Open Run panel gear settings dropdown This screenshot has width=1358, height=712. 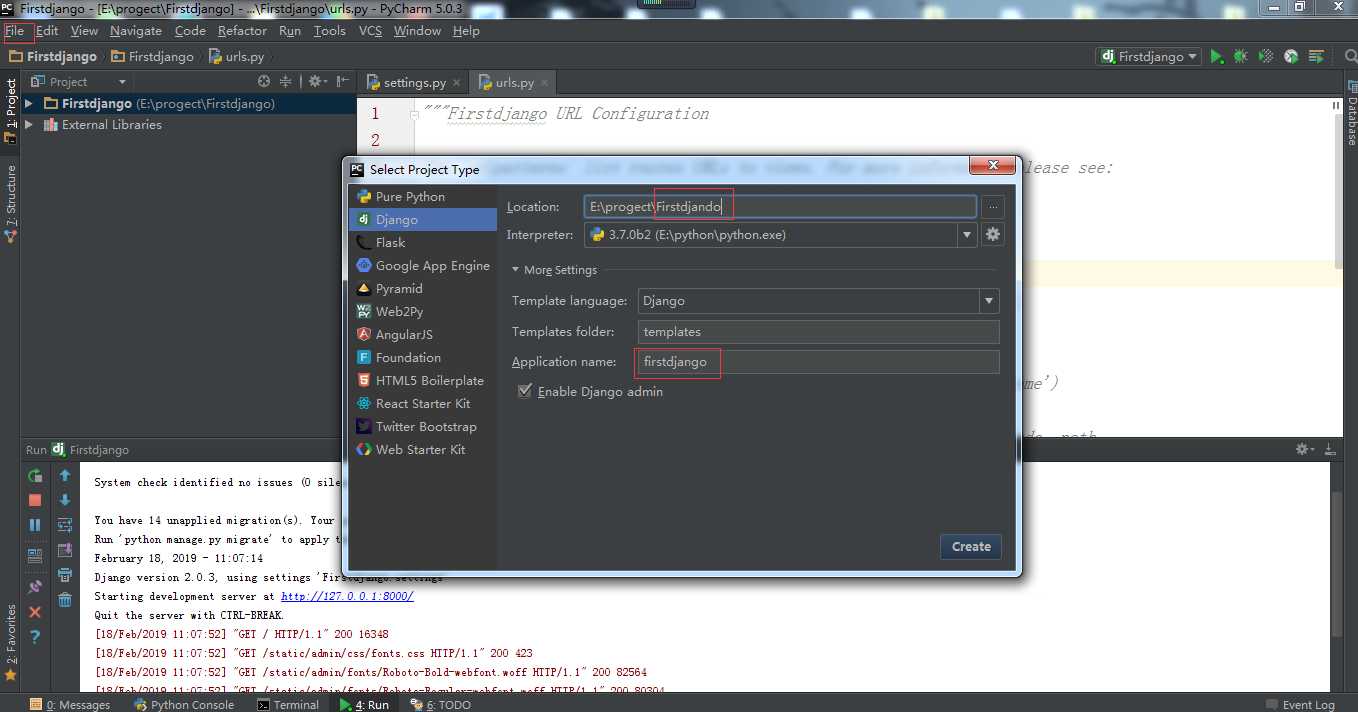(x=1305, y=450)
